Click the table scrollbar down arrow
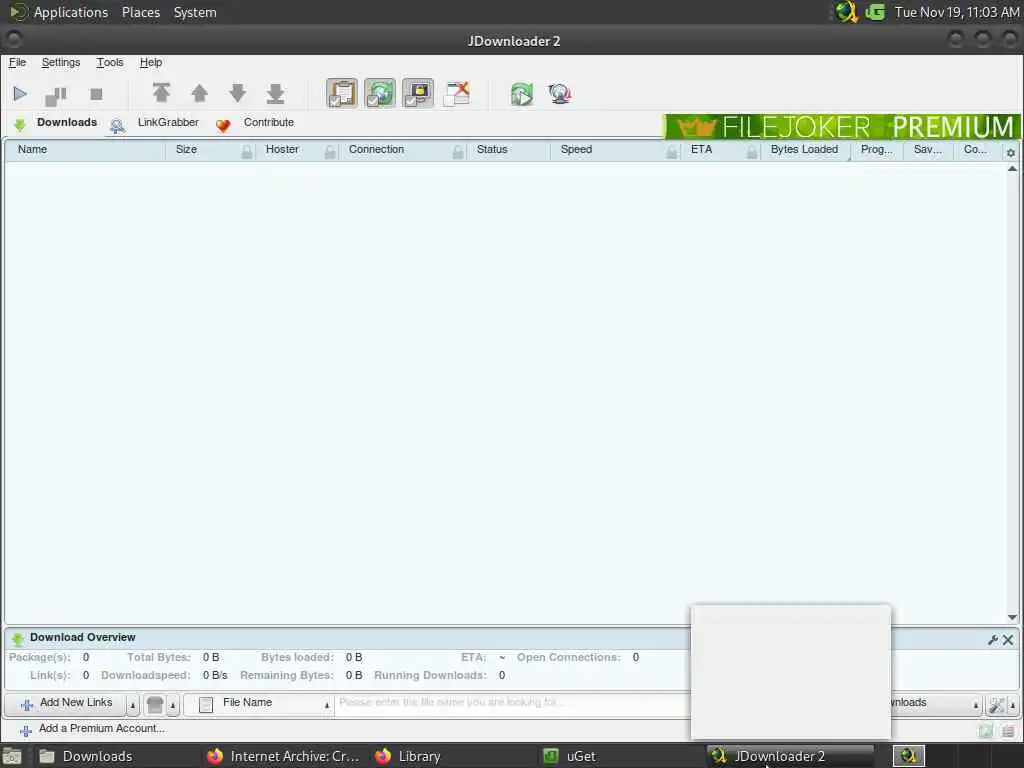Viewport: 1024px width, 768px height. (1012, 617)
